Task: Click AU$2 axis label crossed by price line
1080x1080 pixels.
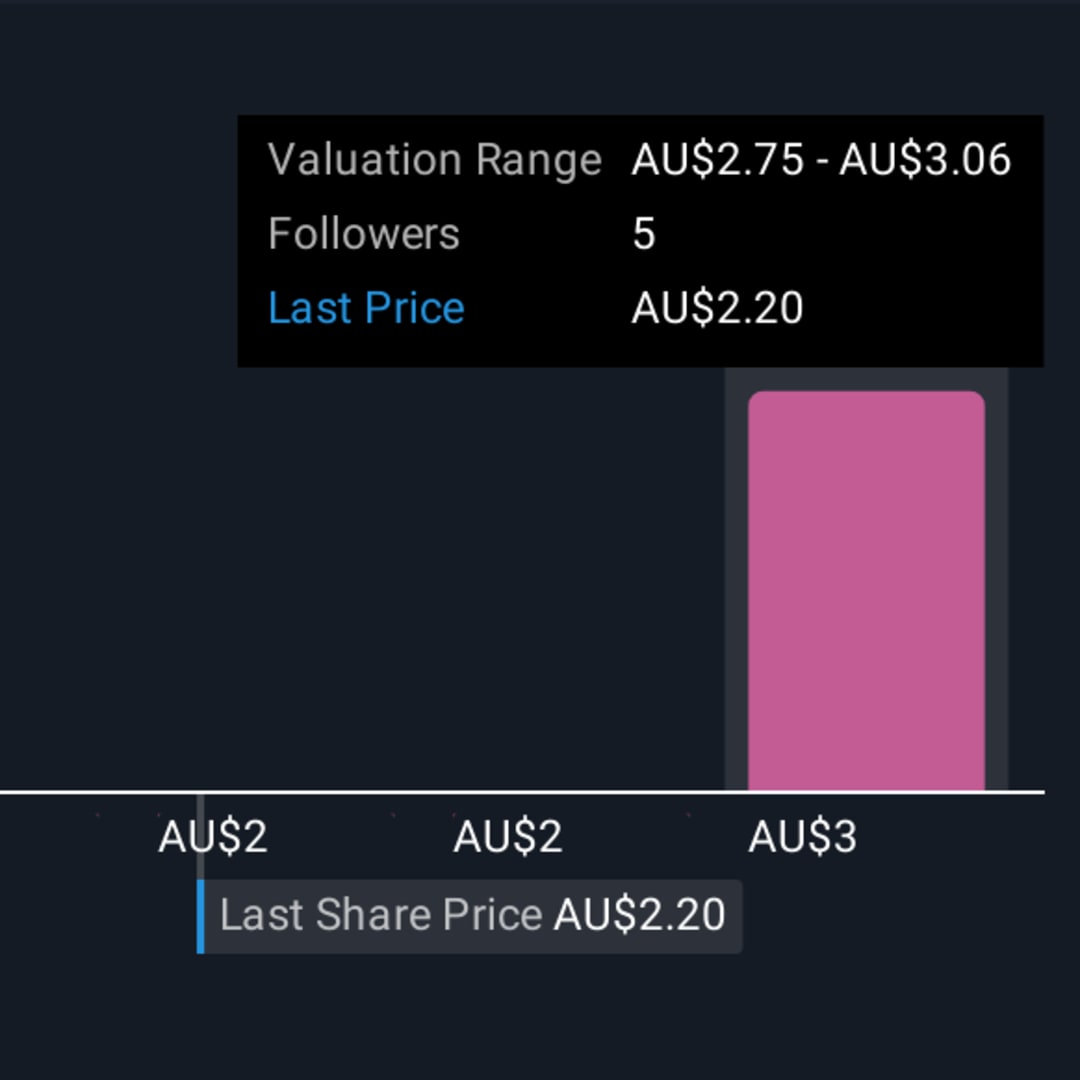Action: pyautogui.click(x=213, y=837)
